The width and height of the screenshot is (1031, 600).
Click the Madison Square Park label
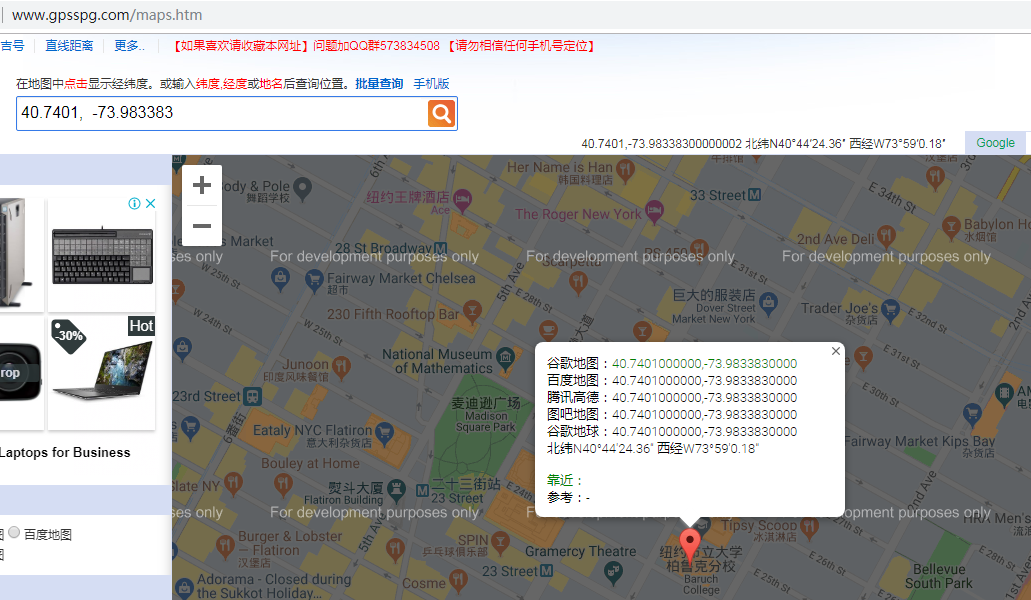(486, 421)
